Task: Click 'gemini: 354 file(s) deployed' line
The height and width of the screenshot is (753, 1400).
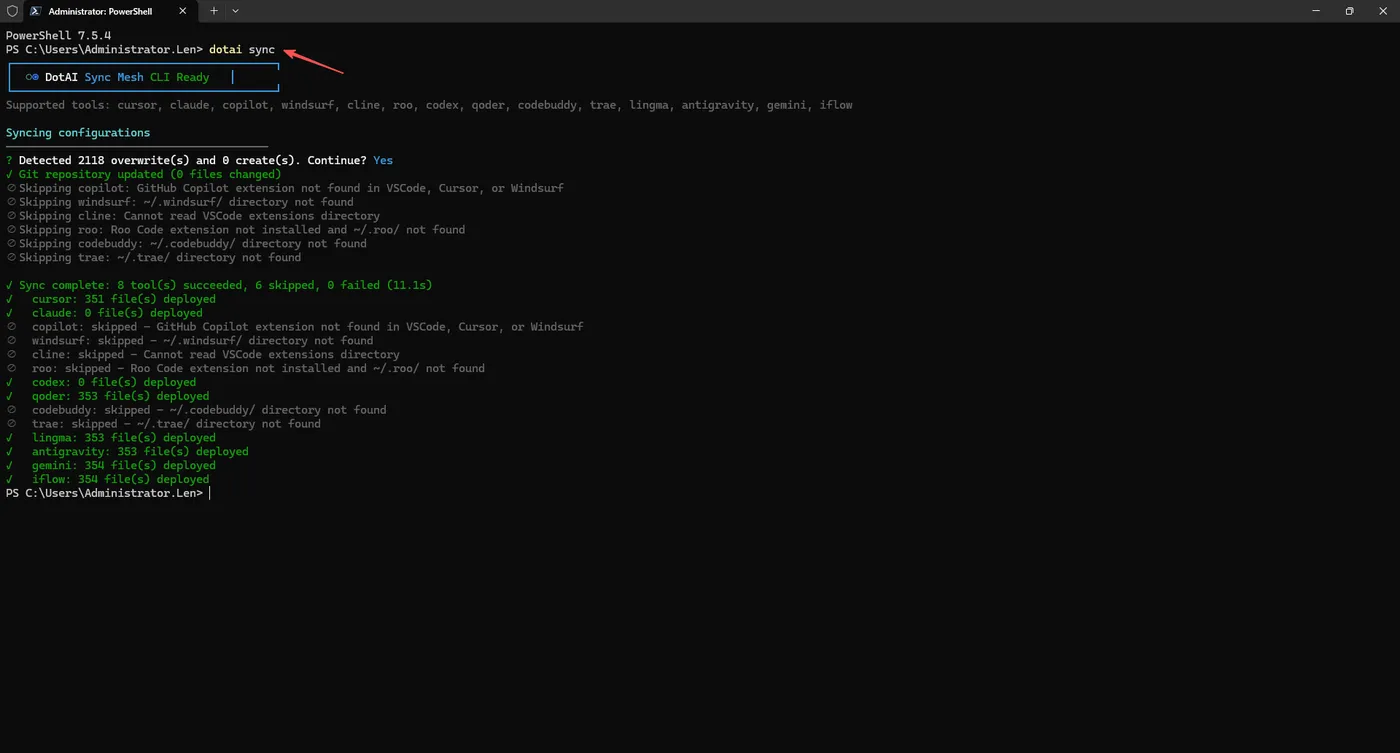Action: point(111,466)
